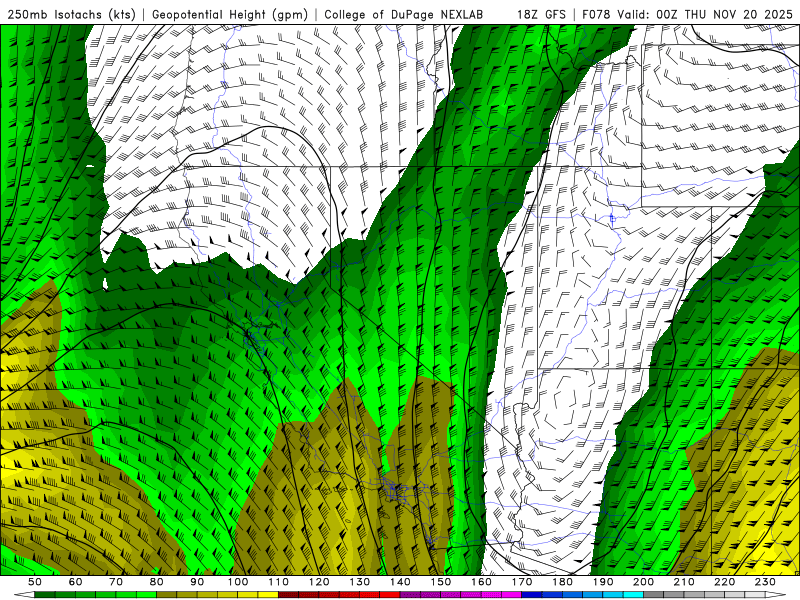Click the '180' value on the color scale
Image resolution: width=800 pixels, height=600 pixels.
pyautogui.click(x=563, y=582)
